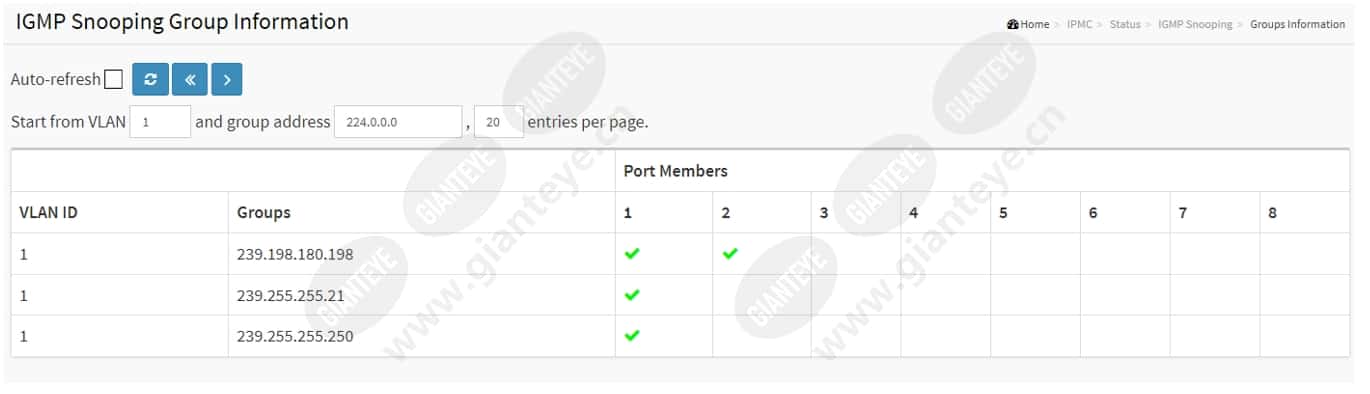Click port 1 checkmark for 239.255.255.250
This screenshot has height=394, width=1370.
coord(631,335)
